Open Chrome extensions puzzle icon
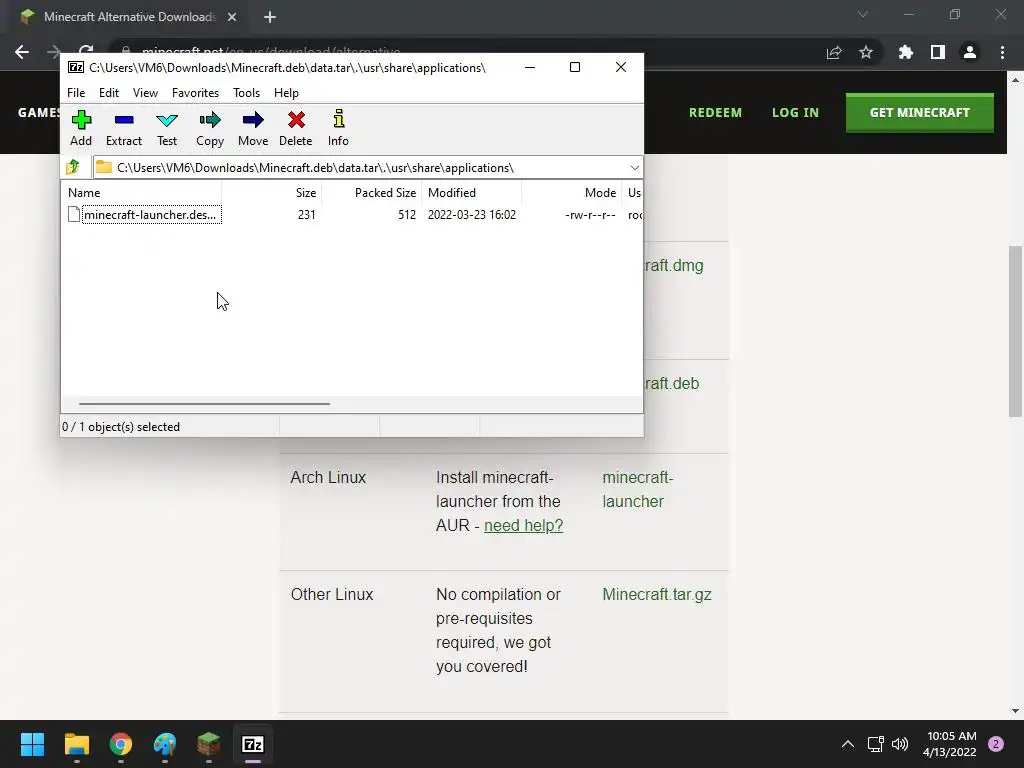The image size is (1024, 768). (906, 52)
